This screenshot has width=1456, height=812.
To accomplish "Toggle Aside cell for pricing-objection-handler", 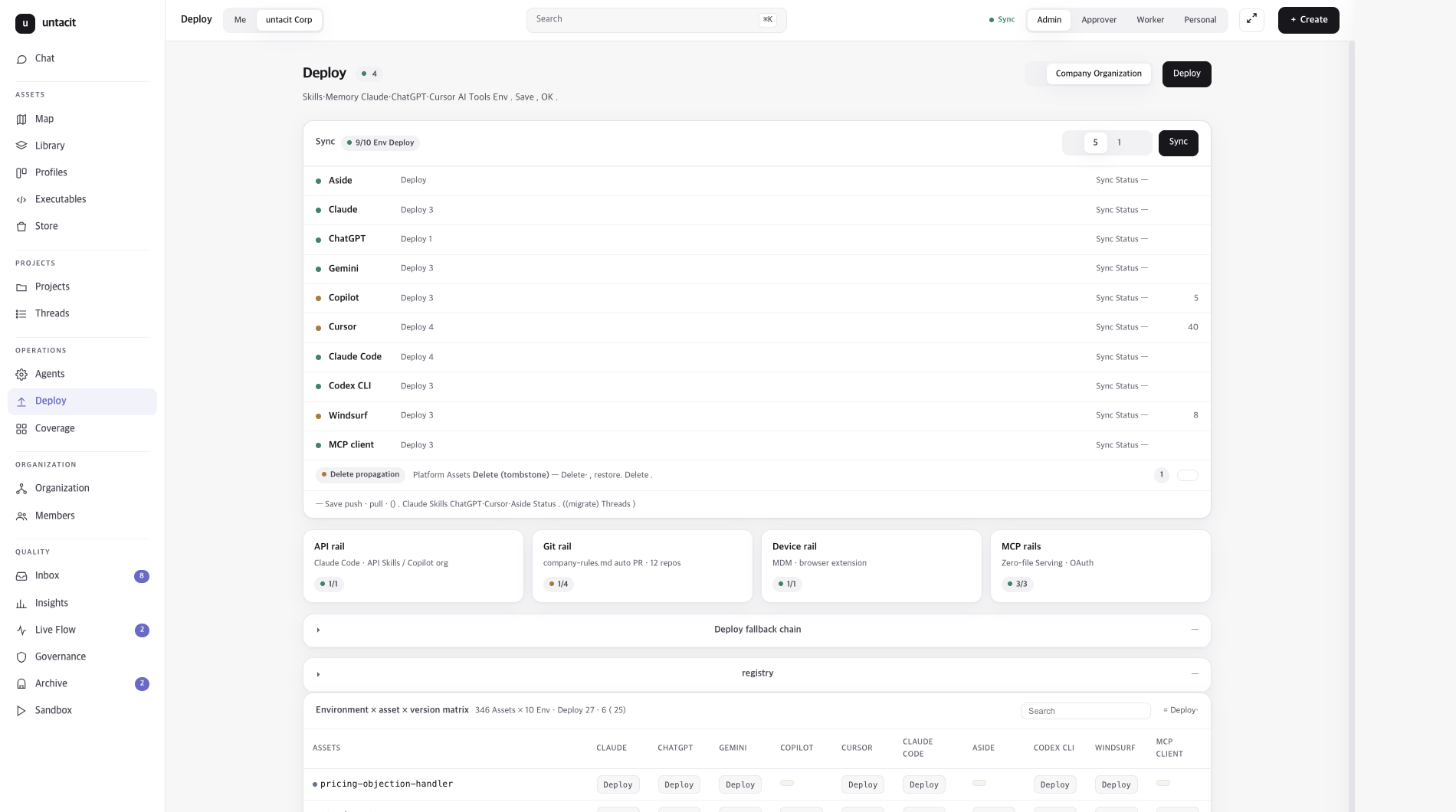I will (979, 783).
